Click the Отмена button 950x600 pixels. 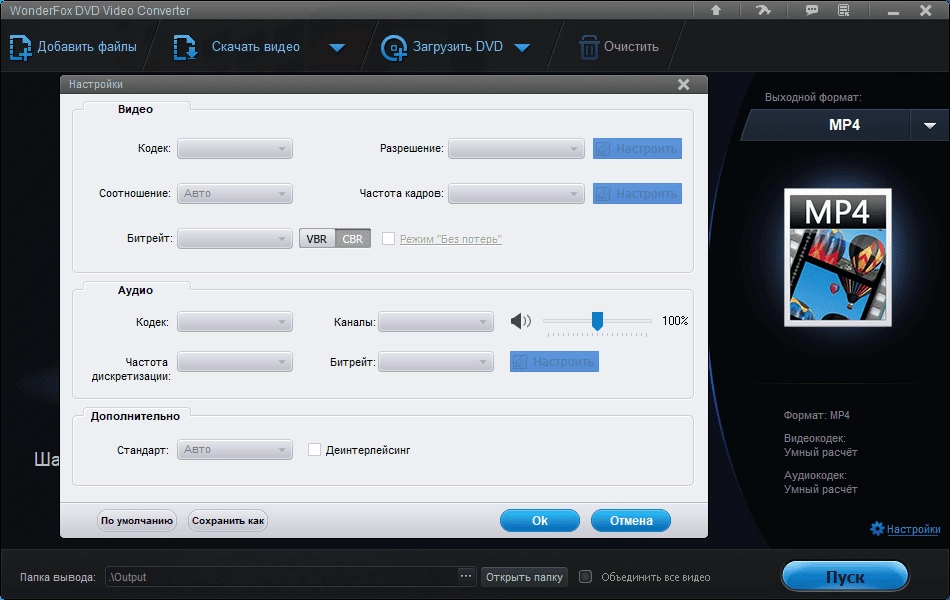pyautogui.click(x=631, y=521)
